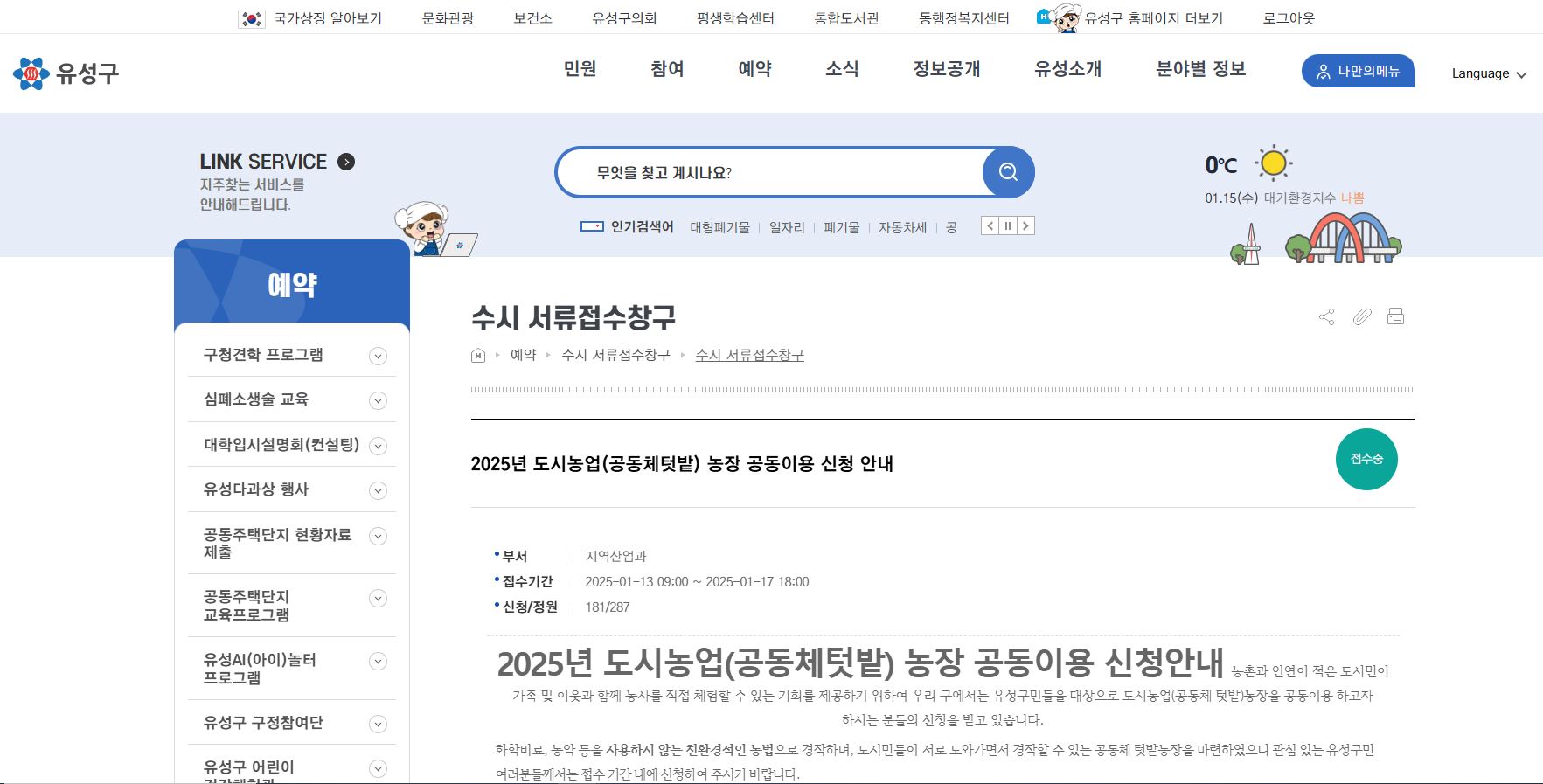Screen dimensions: 1543x784
Task: Click 심폐소생술 교육 sidebar text
Action: tap(256, 399)
